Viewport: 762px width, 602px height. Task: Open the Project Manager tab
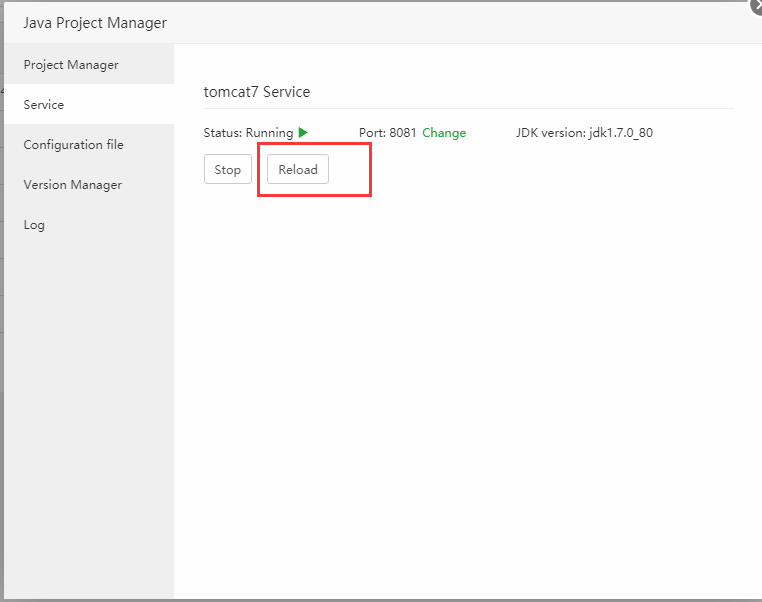point(89,65)
